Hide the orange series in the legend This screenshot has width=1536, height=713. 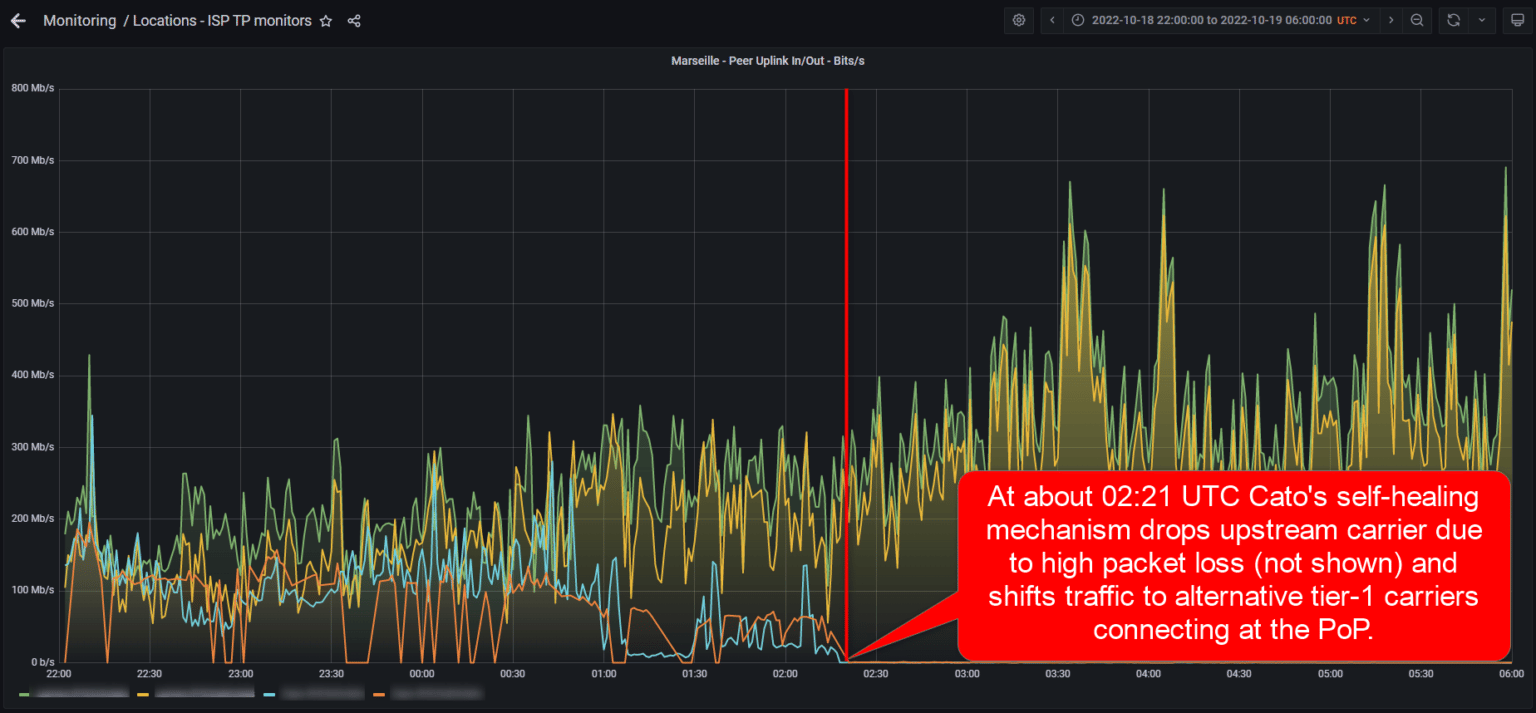tap(440, 692)
